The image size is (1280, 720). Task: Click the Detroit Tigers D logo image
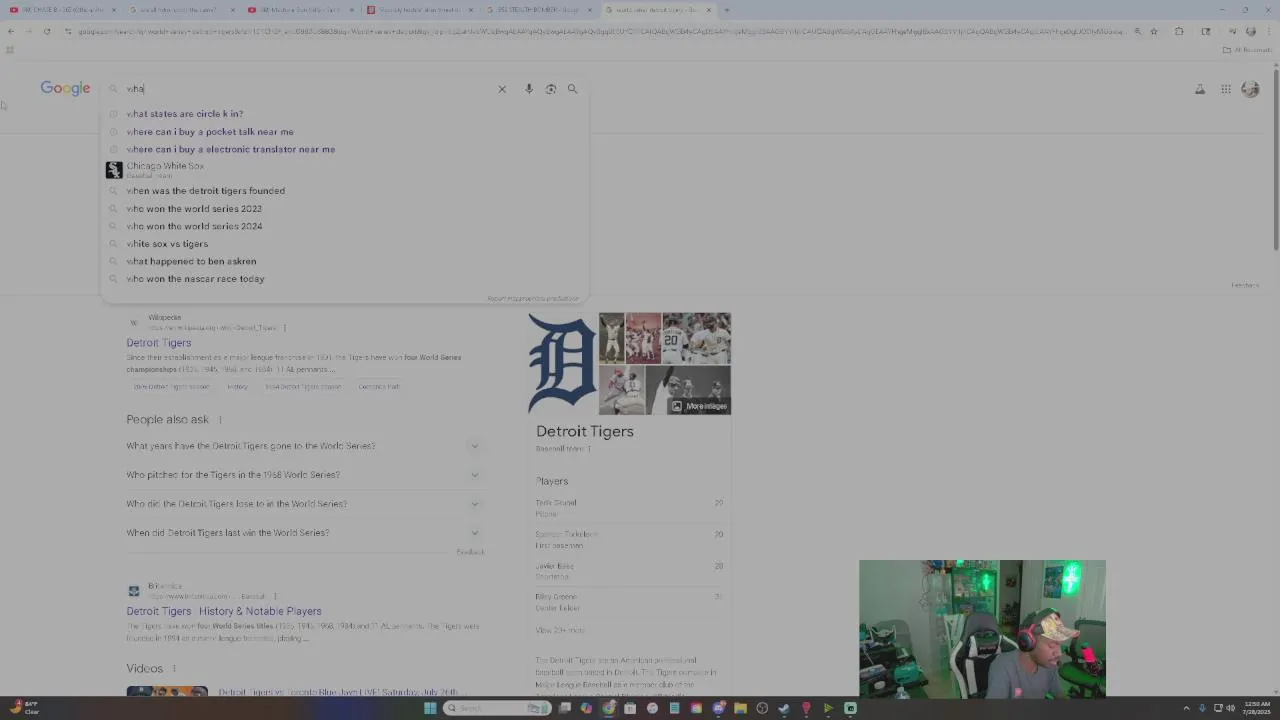click(x=562, y=363)
